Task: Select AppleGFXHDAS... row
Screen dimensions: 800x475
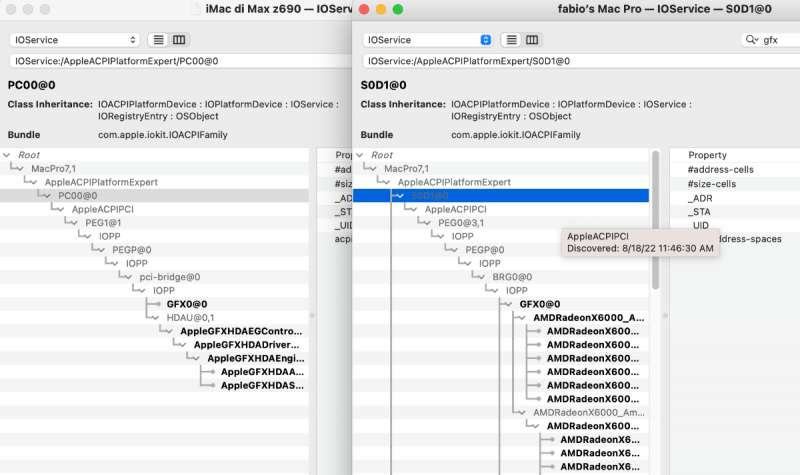Action: [262, 385]
